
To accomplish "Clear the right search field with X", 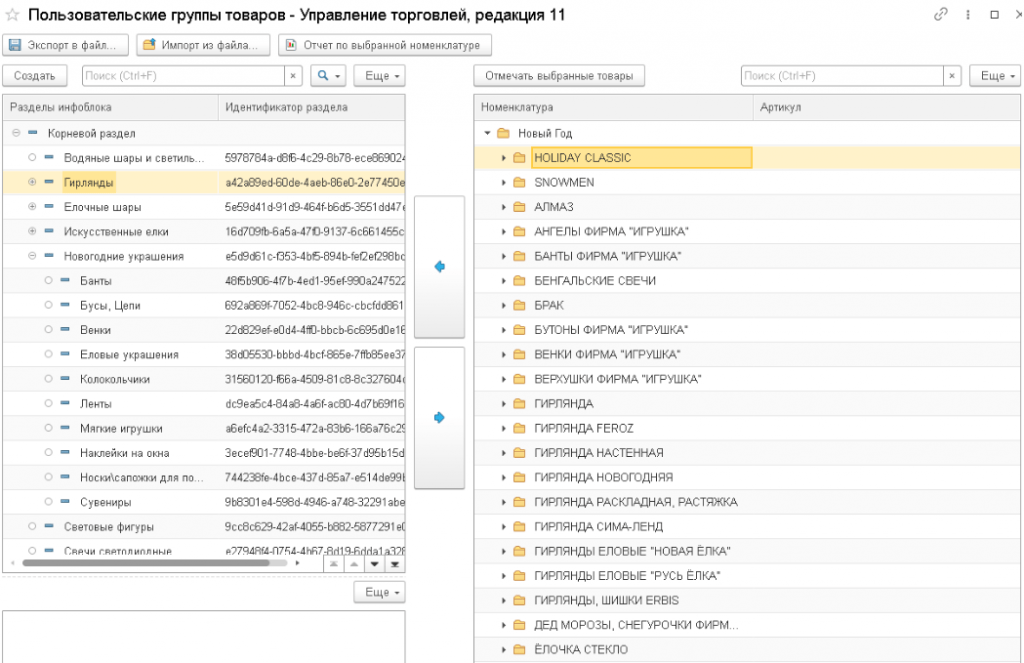I will [952, 76].
